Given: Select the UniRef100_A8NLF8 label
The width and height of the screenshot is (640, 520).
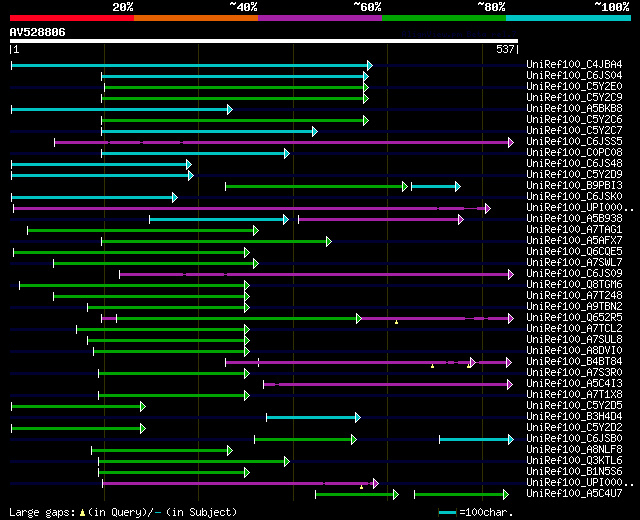Looking at the screenshot, I should 574,450.
